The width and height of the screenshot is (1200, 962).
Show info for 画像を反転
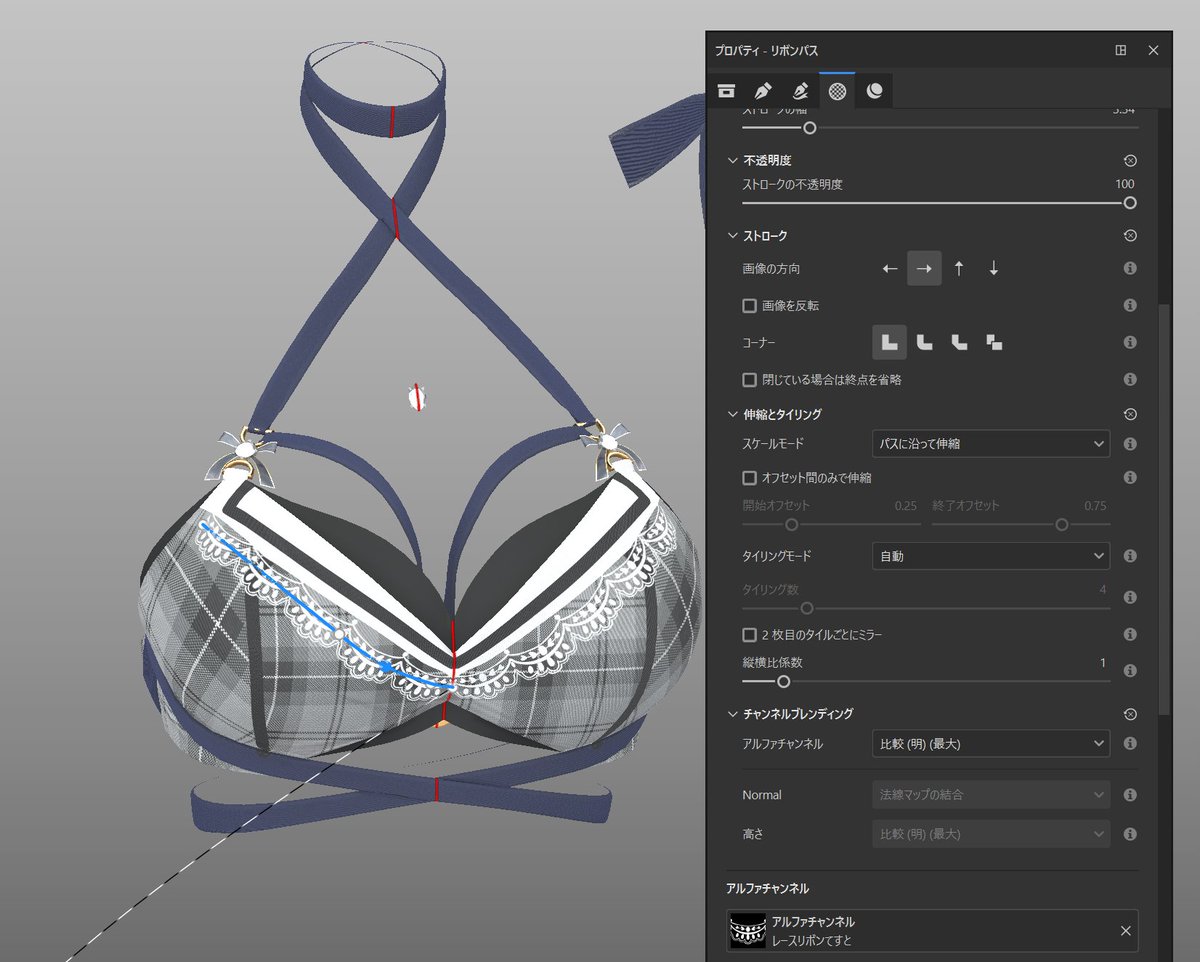(x=1130, y=305)
